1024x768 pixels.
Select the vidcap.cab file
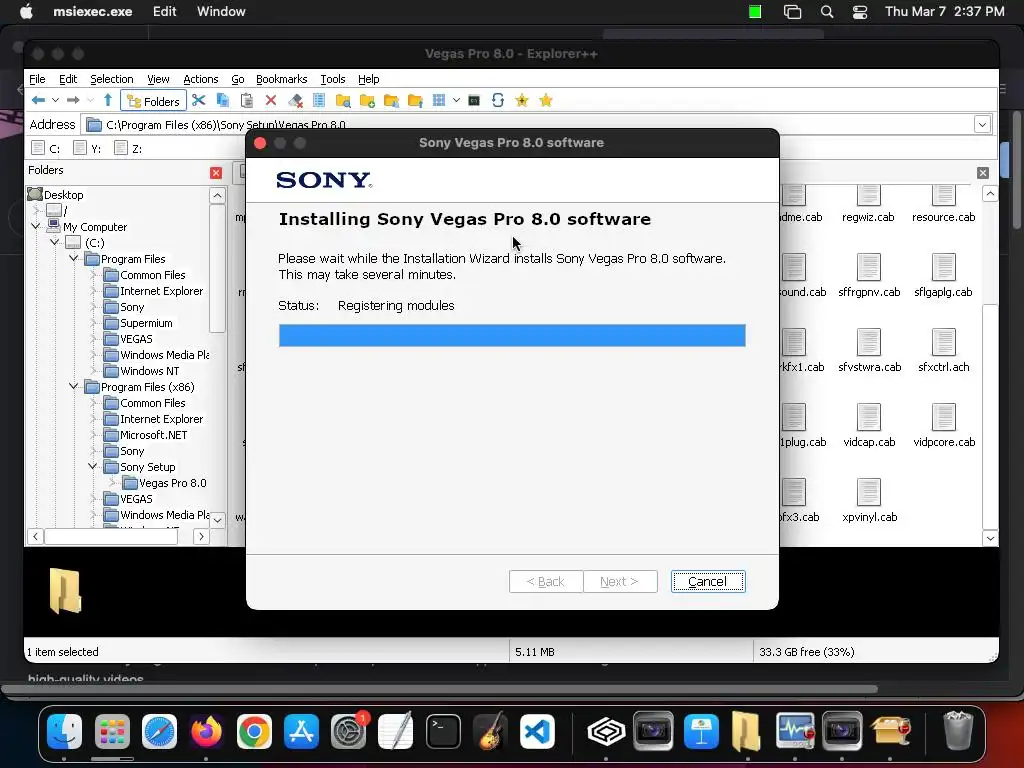(869, 426)
